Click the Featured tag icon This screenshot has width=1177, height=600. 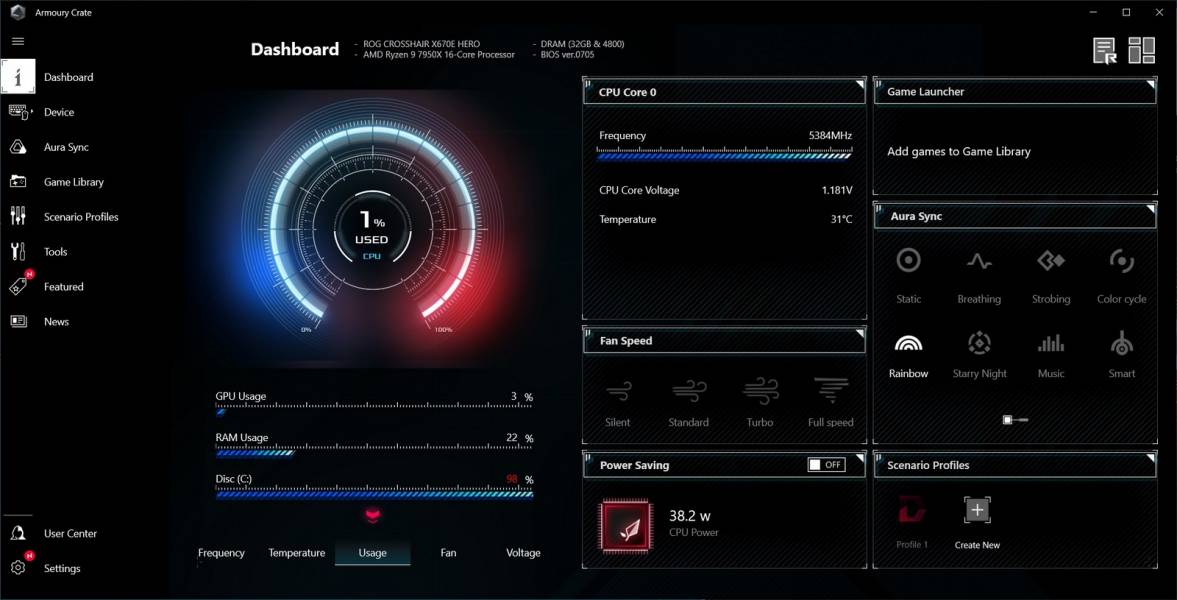18,286
